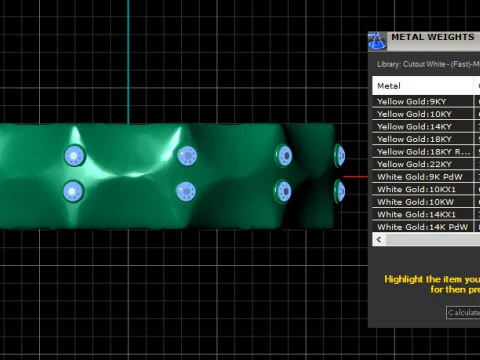Select the Yellow Gold:9KY row
This screenshot has width=480, height=360.
426,101
